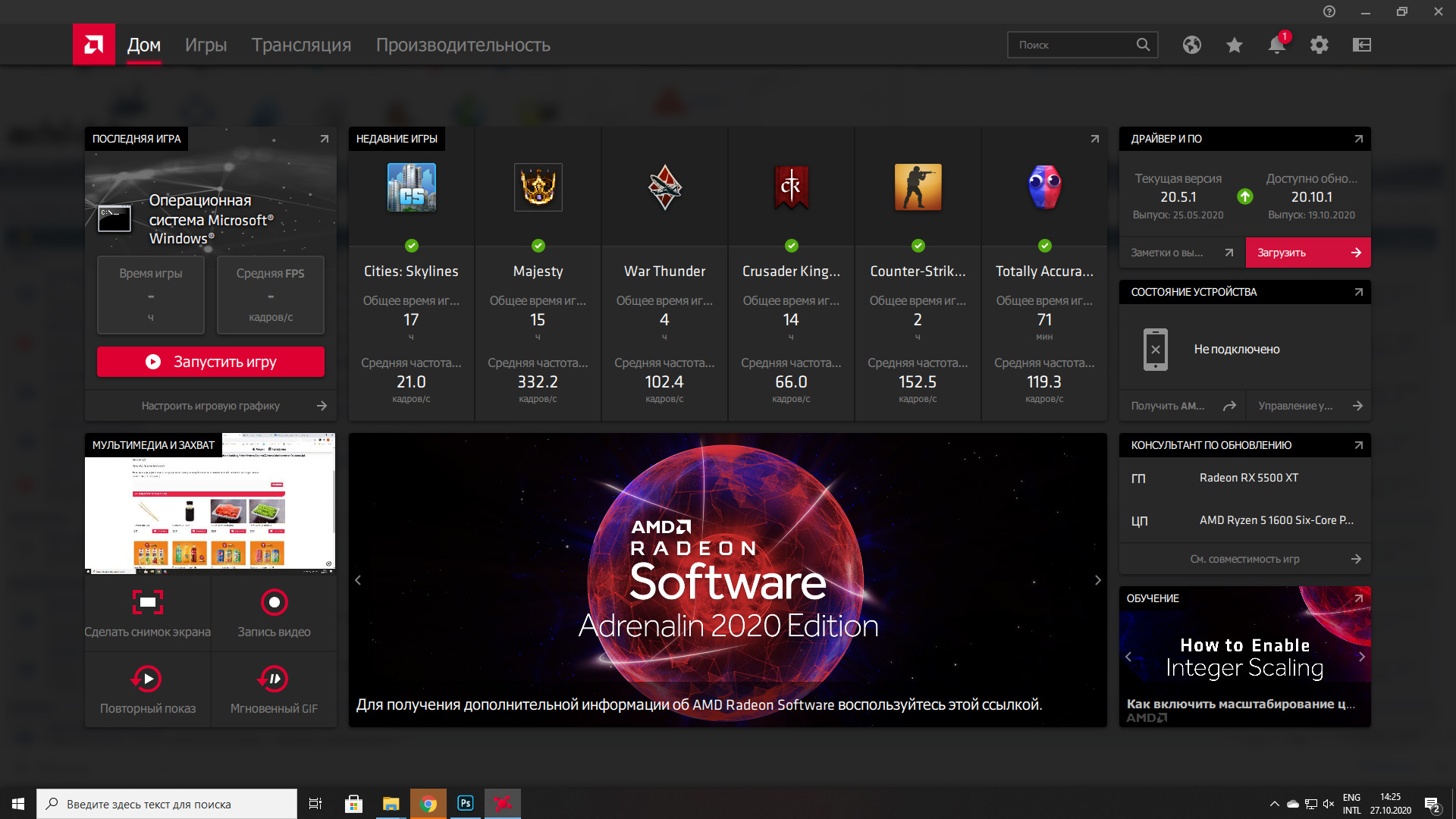Expand the Tutorials panel

(x=1358, y=598)
